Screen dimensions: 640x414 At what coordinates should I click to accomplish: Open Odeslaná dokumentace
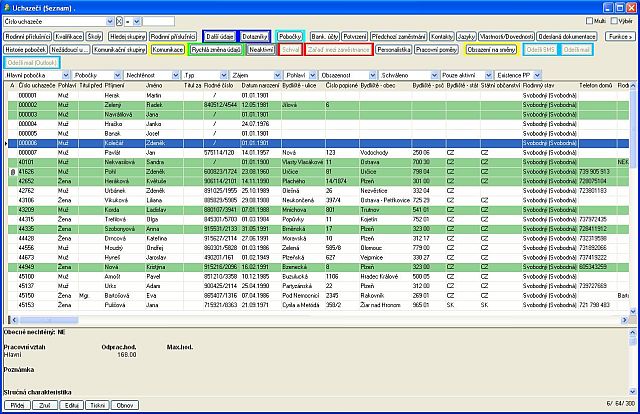pos(567,37)
